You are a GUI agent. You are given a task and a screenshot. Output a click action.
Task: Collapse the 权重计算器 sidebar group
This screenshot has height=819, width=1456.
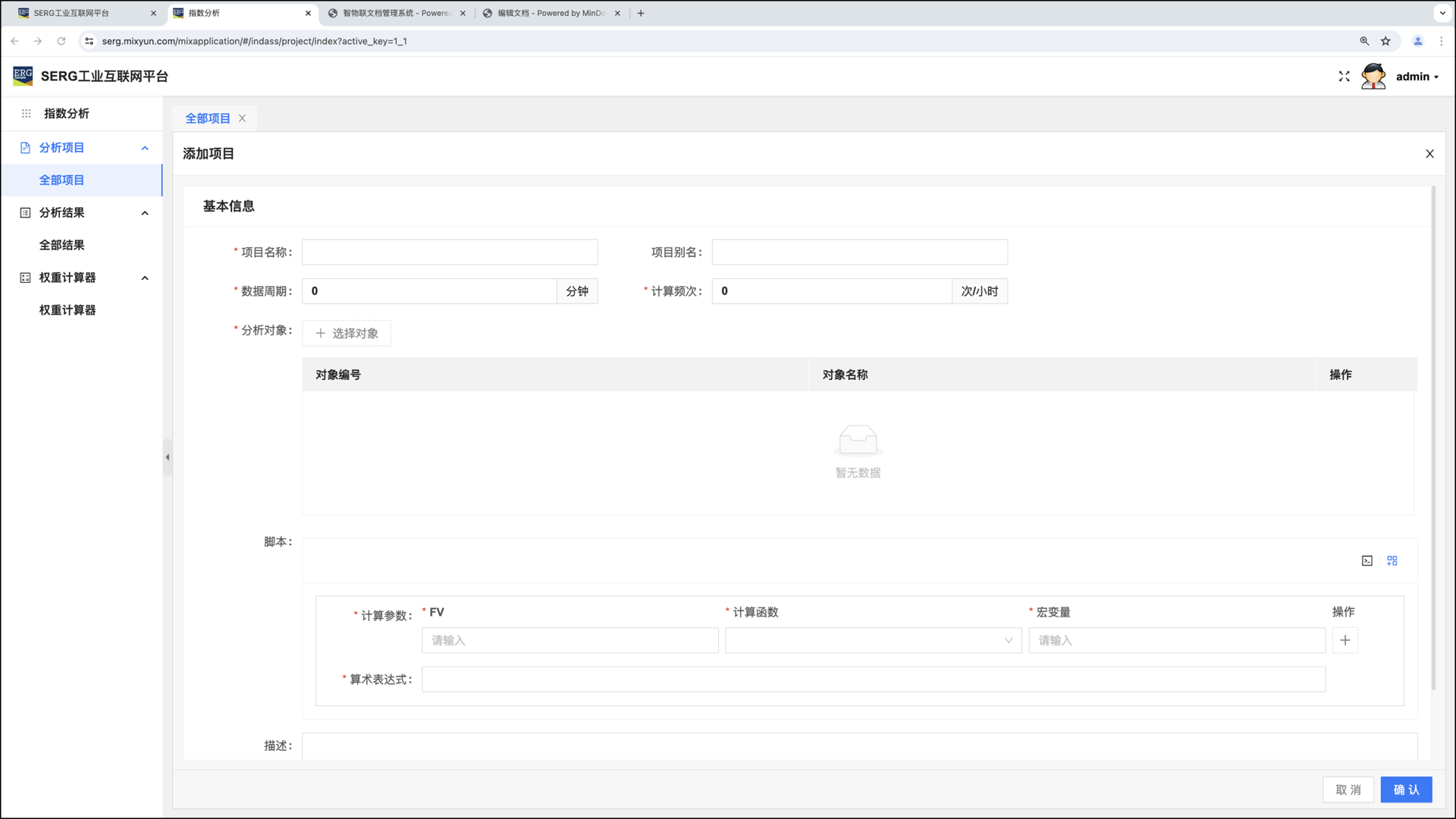tap(145, 278)
